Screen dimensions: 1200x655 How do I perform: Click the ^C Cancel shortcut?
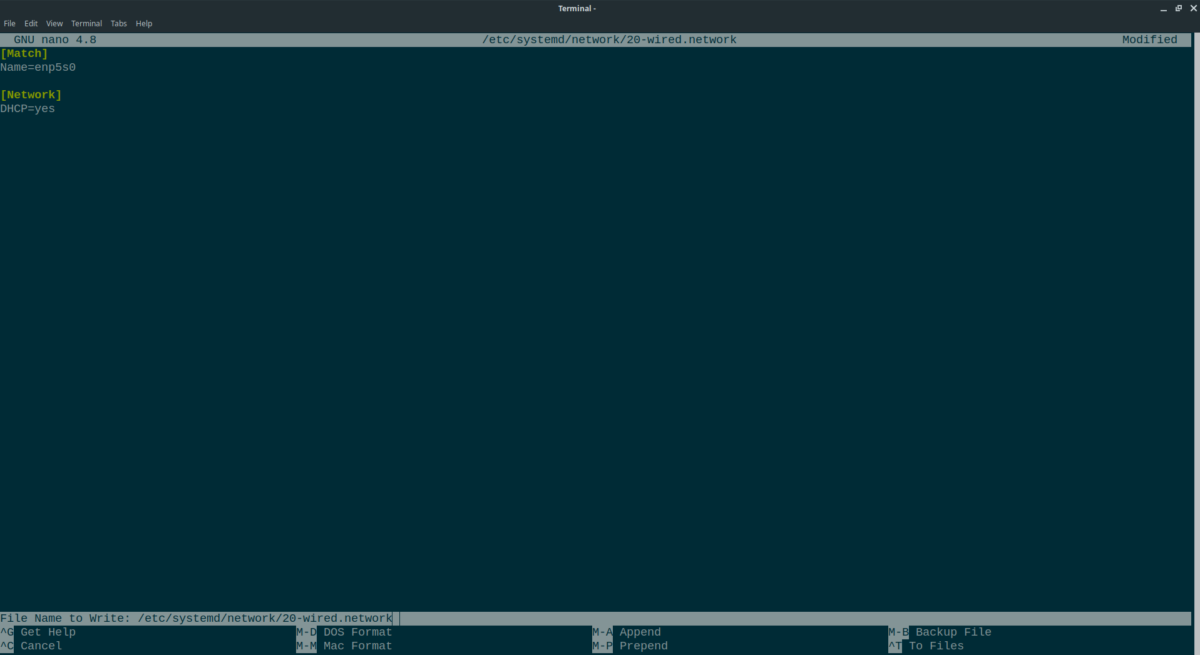(31, 646)
